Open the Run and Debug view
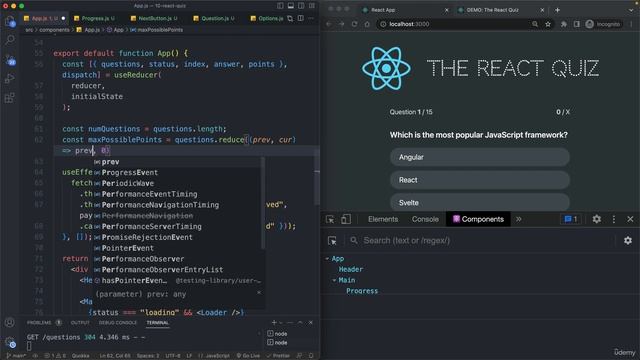 10,78
